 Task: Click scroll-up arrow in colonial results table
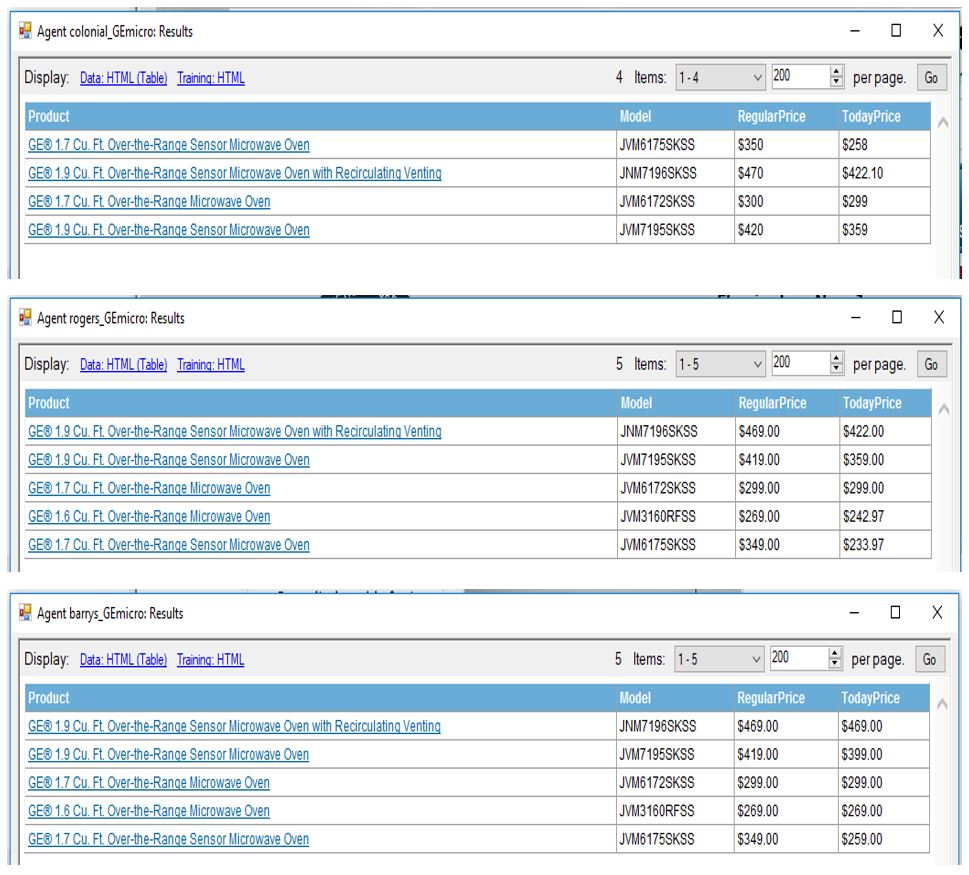[943, 123]
